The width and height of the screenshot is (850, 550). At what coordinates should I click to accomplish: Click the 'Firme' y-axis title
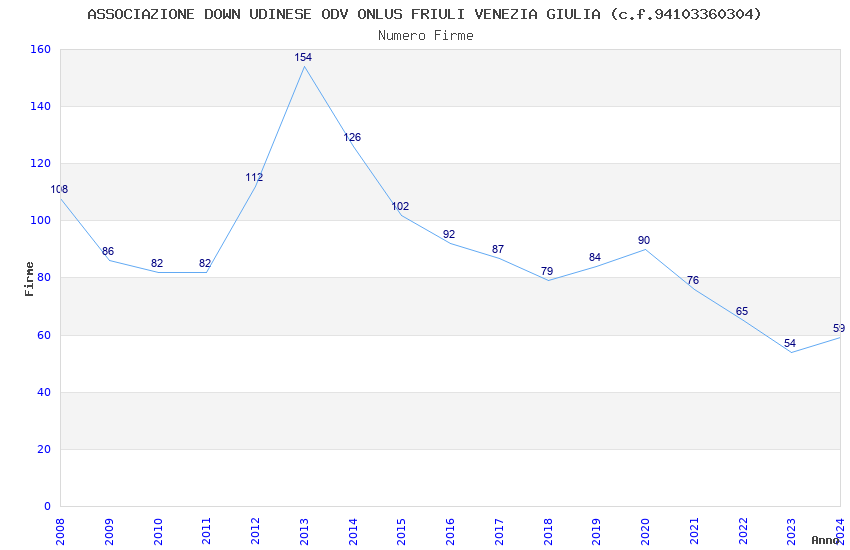pos(29,279)
